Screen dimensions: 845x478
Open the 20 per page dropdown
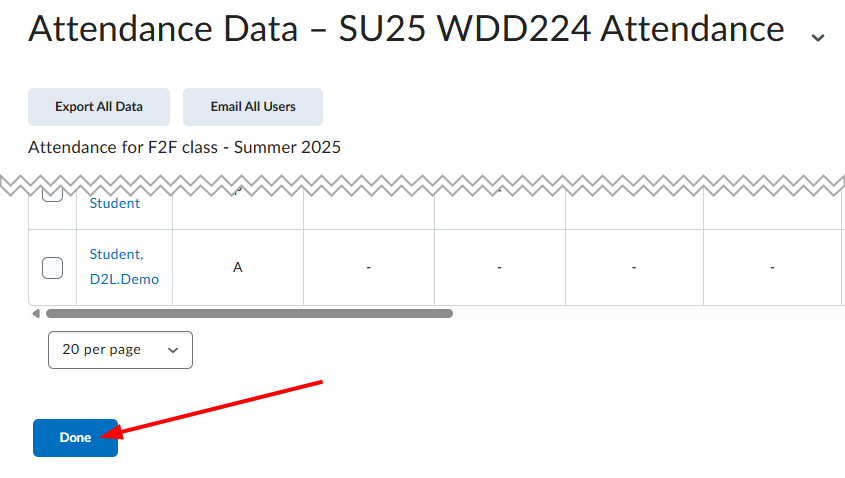tap(120, 350)
